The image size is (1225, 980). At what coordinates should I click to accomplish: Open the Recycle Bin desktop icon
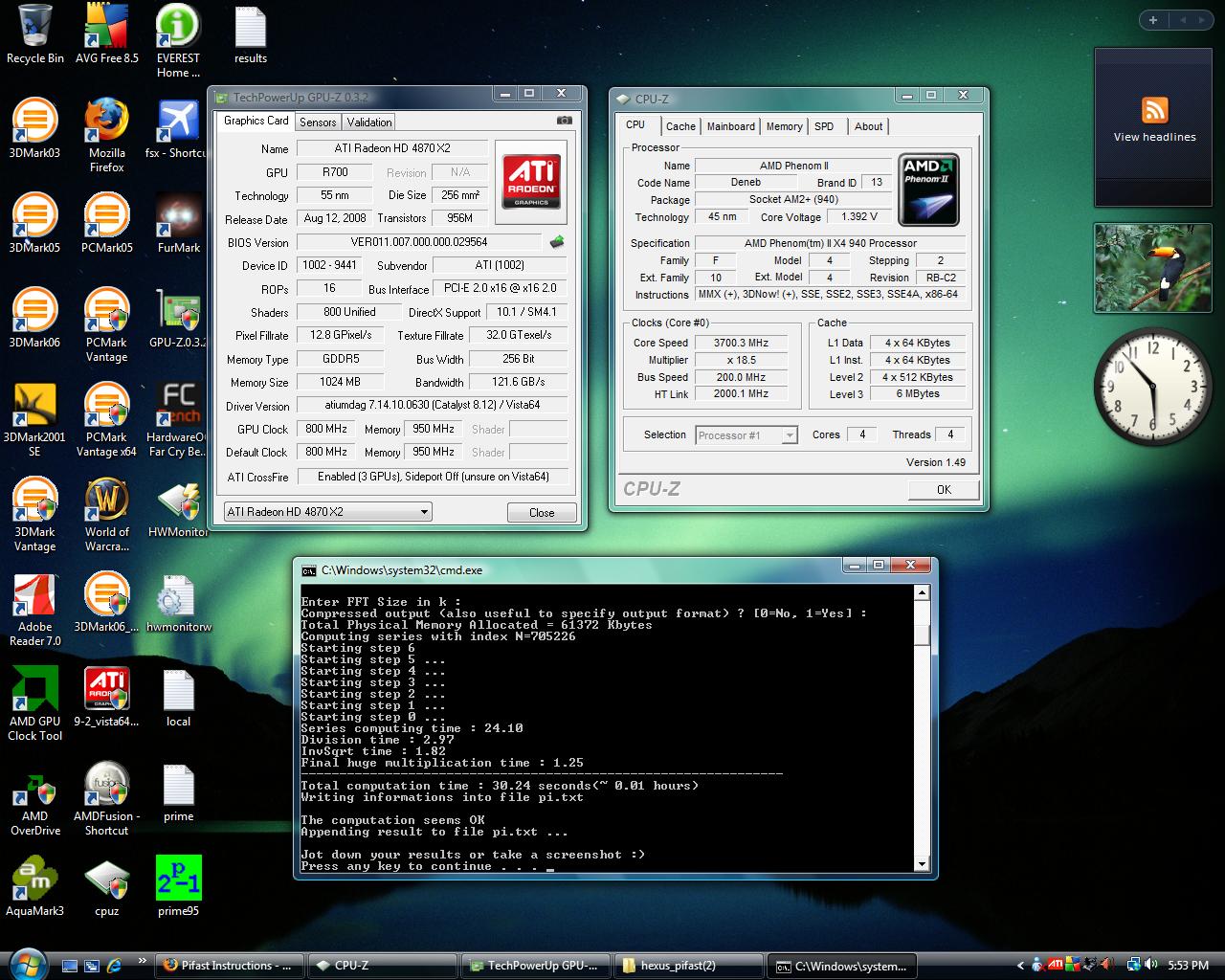[34, 33]
